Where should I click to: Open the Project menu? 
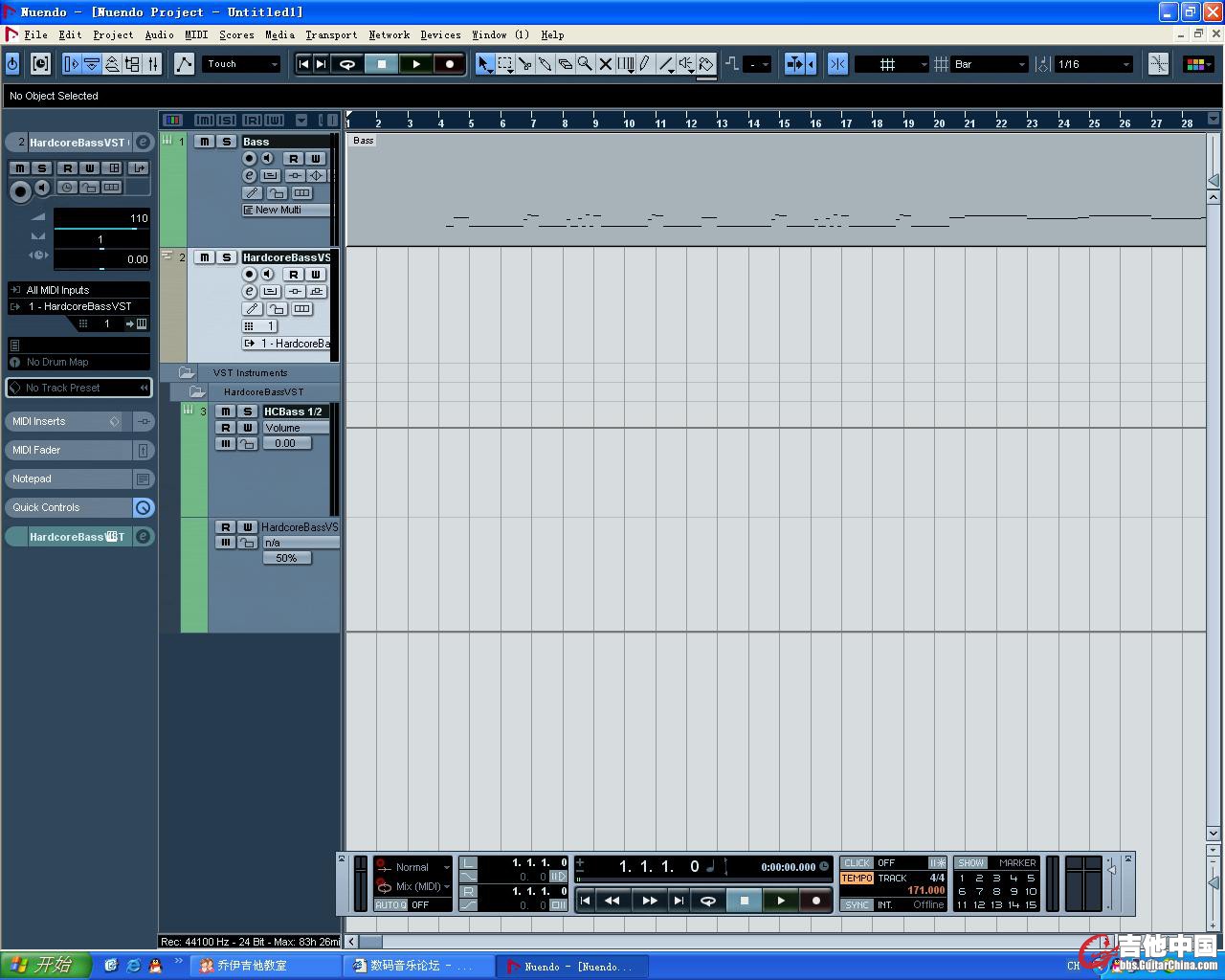click(x=113, y=34)
